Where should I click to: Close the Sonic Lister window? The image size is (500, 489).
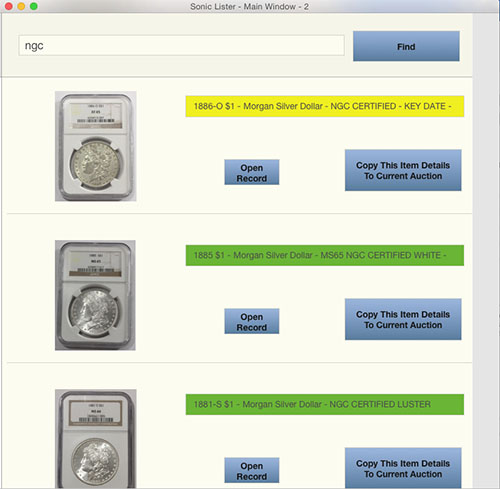[9, 6]
